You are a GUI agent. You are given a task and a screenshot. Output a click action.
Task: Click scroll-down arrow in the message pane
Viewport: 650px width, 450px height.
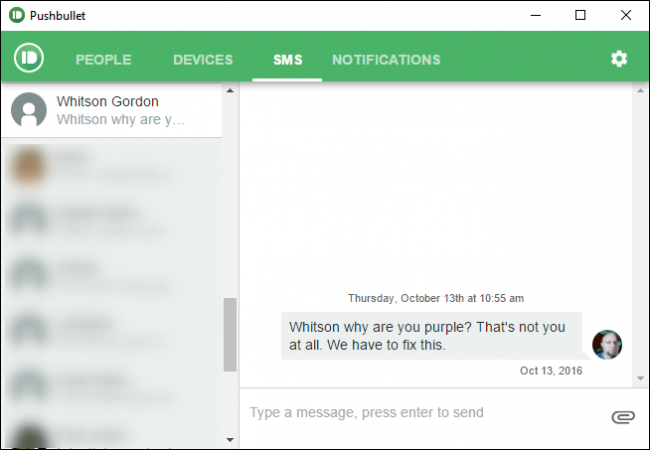[x=640, y=378]
